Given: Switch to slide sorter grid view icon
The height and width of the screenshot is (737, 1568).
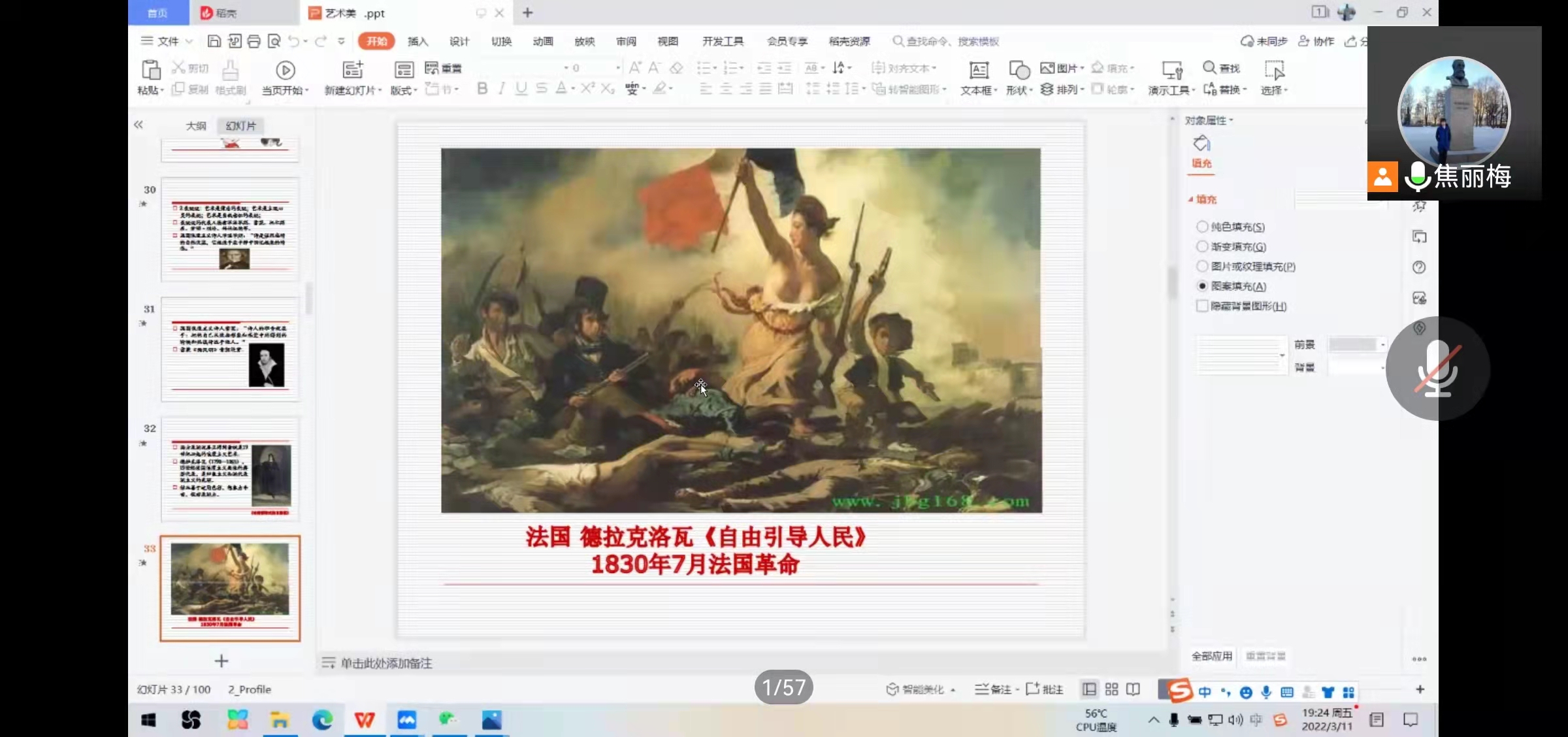Looking at the screenshot, I should coord(1111,689).
